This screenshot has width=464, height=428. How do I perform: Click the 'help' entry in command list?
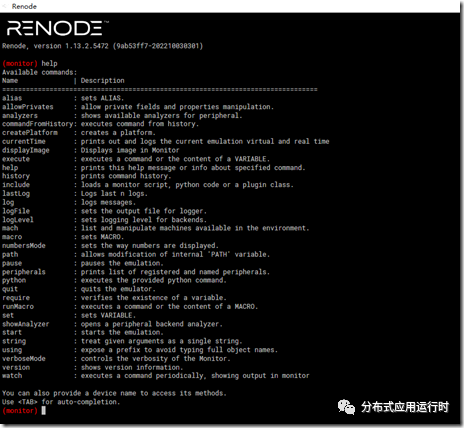pos(10,167)
